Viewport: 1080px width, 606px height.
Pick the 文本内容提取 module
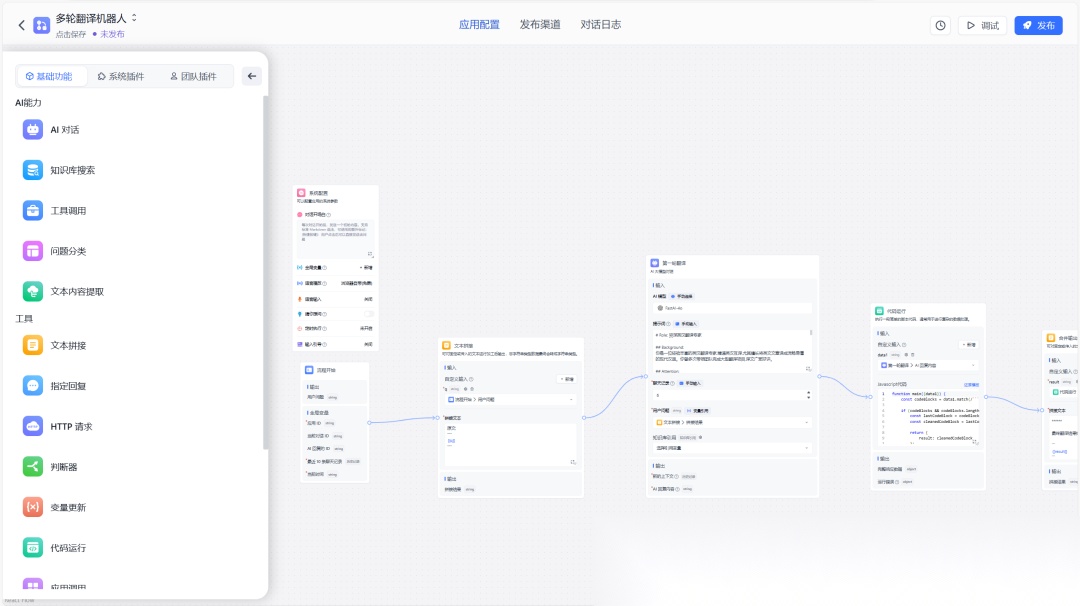pos(63,292)
